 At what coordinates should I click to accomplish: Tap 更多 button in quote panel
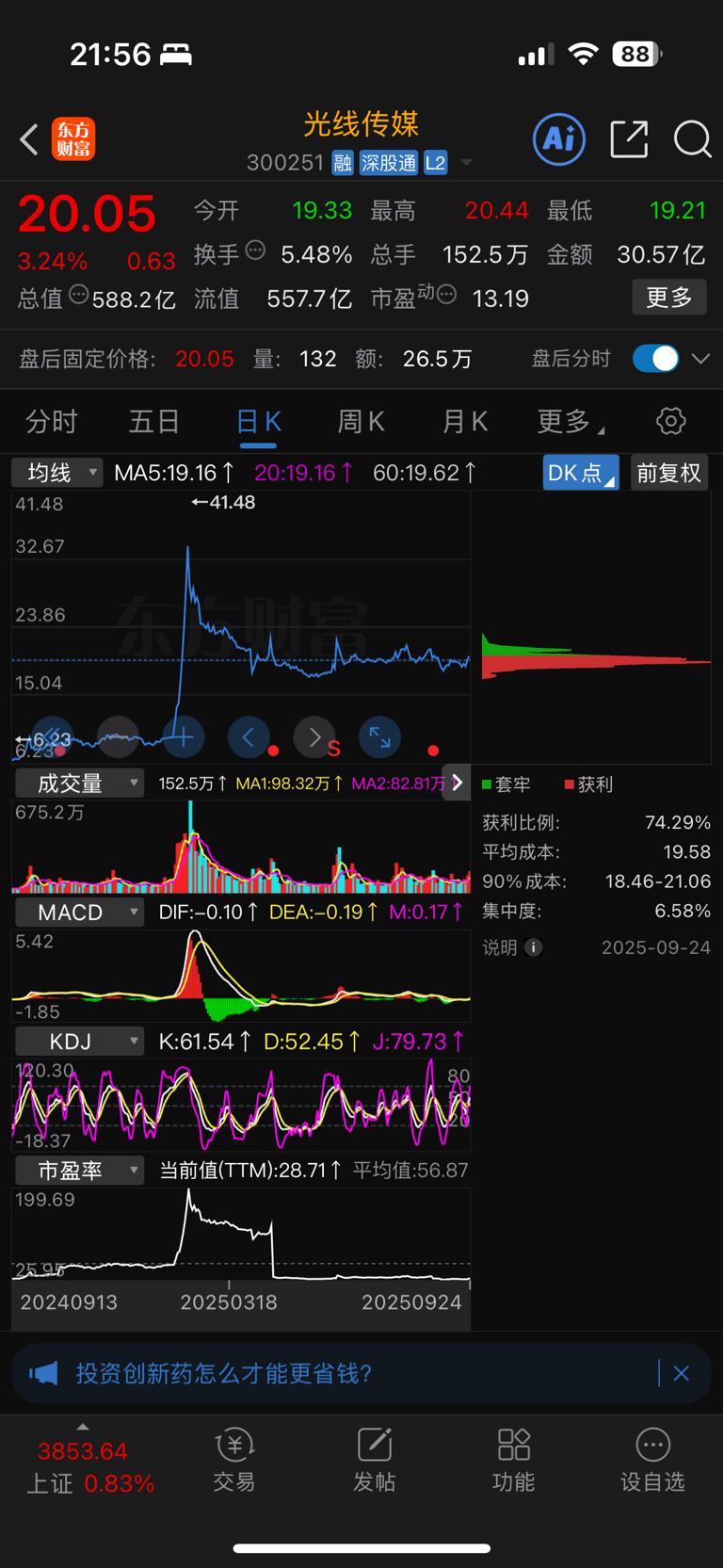tap(669, 298)
